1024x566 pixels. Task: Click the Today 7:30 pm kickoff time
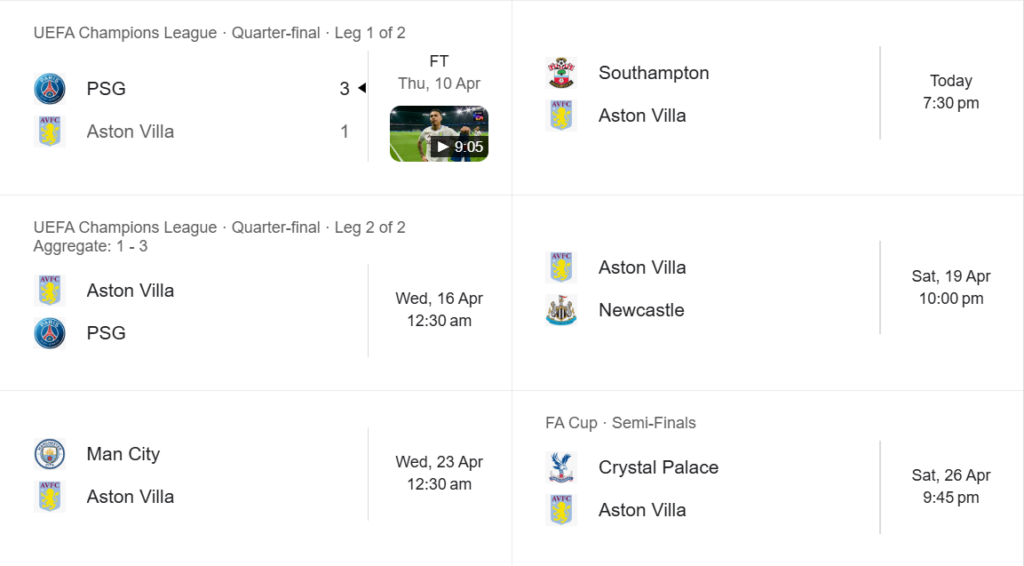[x=951, y=92]
